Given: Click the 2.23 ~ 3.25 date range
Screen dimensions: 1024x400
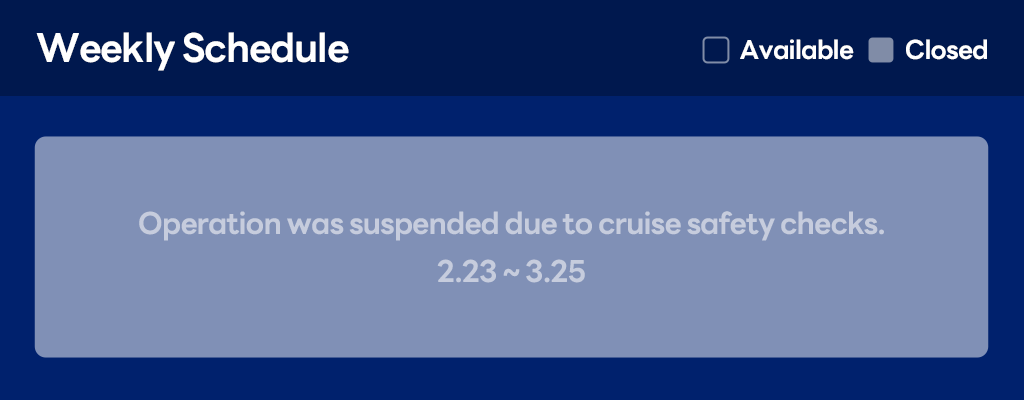Looking at the screenshot, I should [x=511, y=272].
